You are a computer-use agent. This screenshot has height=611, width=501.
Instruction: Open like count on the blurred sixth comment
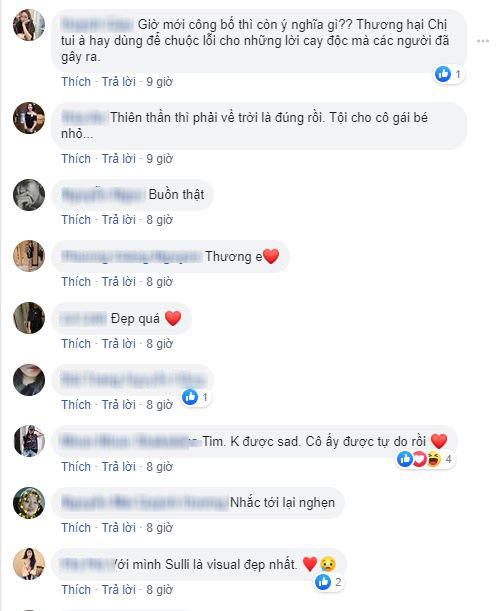196,397
